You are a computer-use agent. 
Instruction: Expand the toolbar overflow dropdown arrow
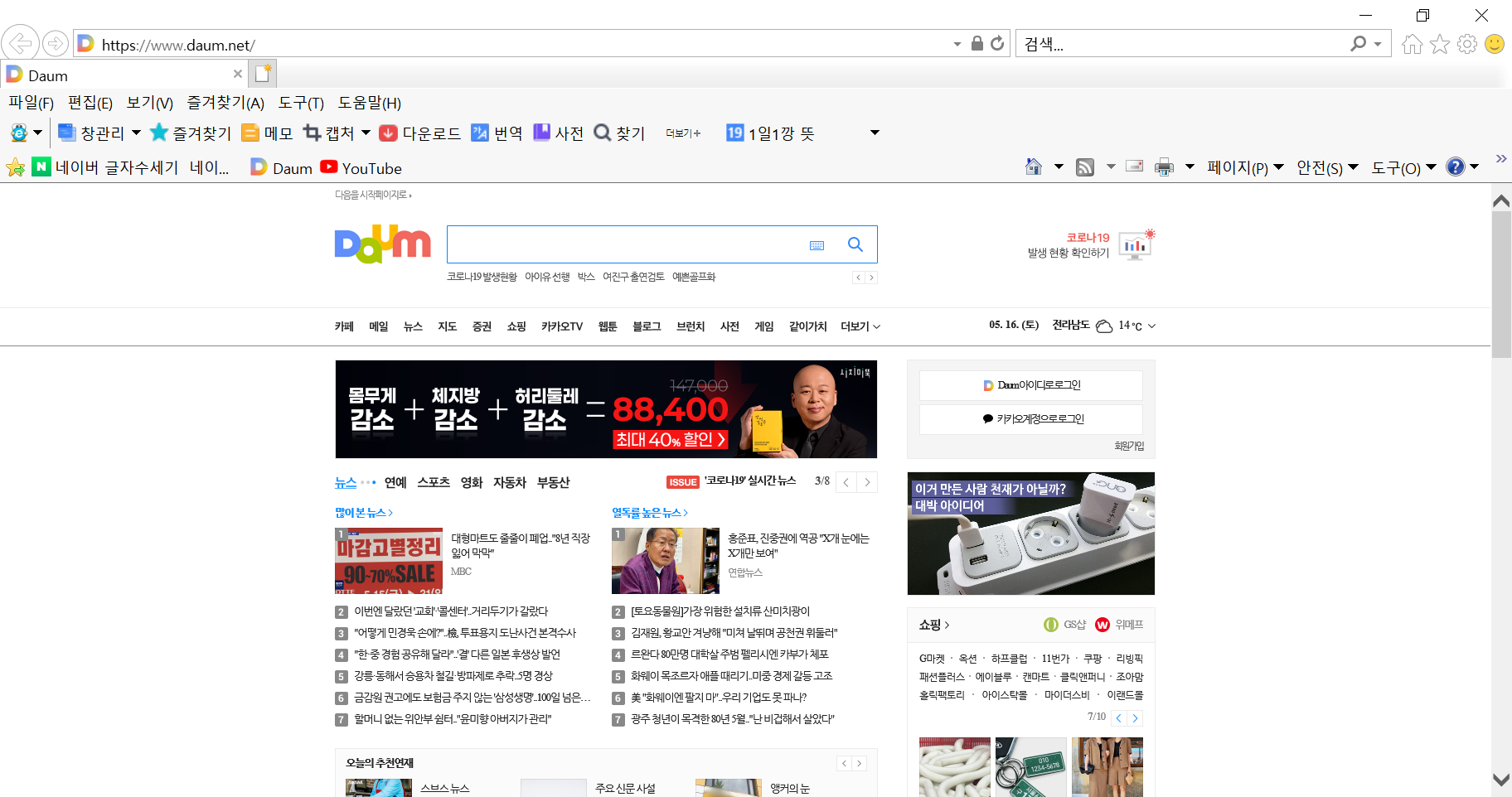coord(875,133)
